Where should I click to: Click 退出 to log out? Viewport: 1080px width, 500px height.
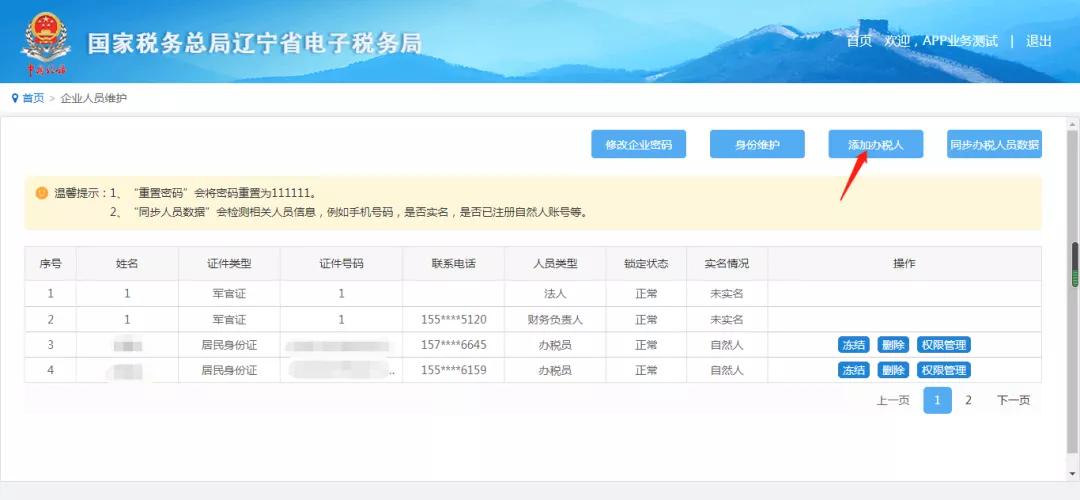pyautogui.click(x=1039, y=41)
